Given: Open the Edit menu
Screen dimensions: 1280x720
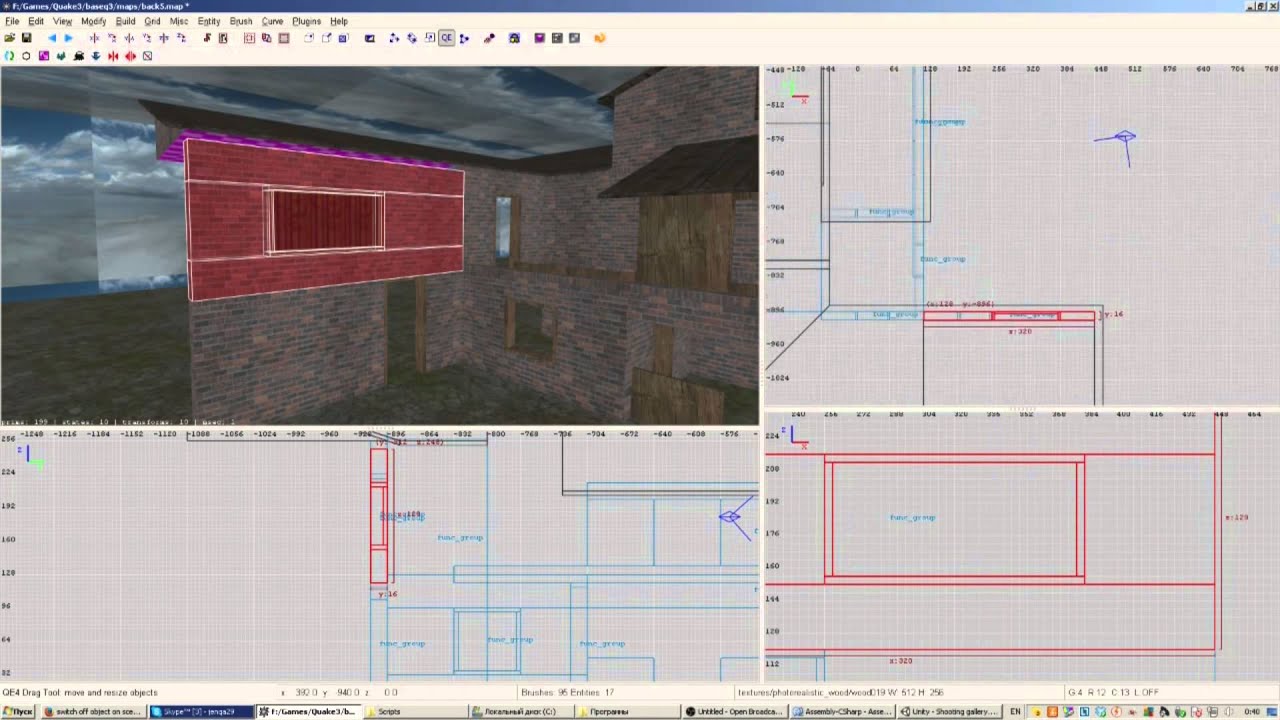Looking at the screenshot, I should [x=36, y=21].
